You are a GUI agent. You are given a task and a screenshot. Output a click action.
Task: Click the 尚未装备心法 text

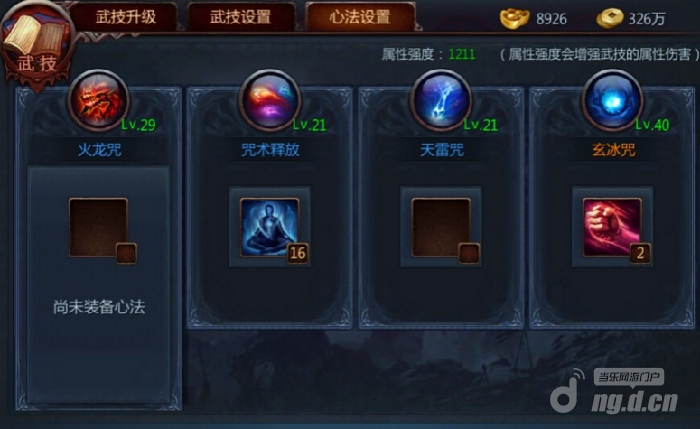point(99,307)
